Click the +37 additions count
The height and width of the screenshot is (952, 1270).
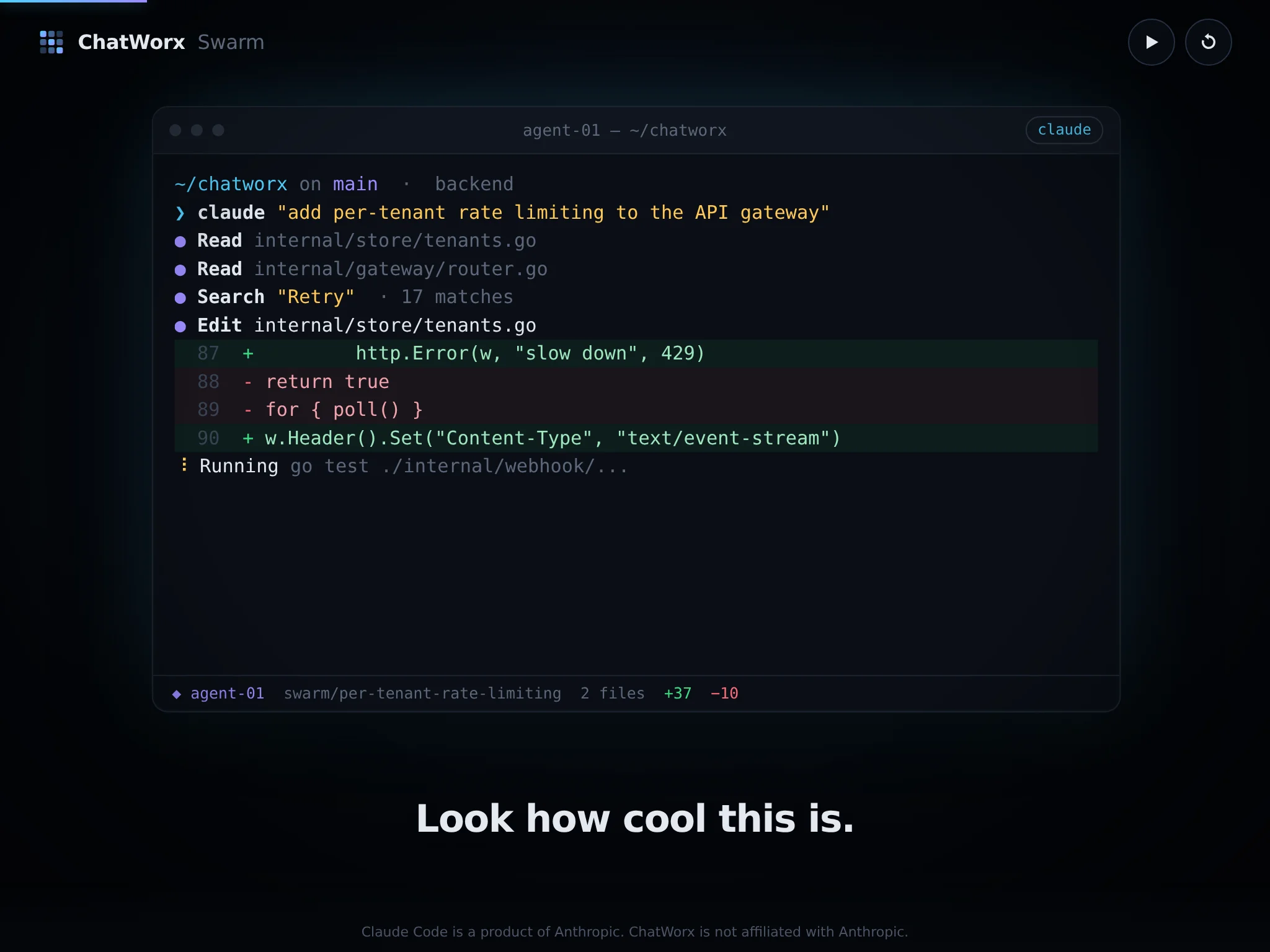tap(677, 694)
